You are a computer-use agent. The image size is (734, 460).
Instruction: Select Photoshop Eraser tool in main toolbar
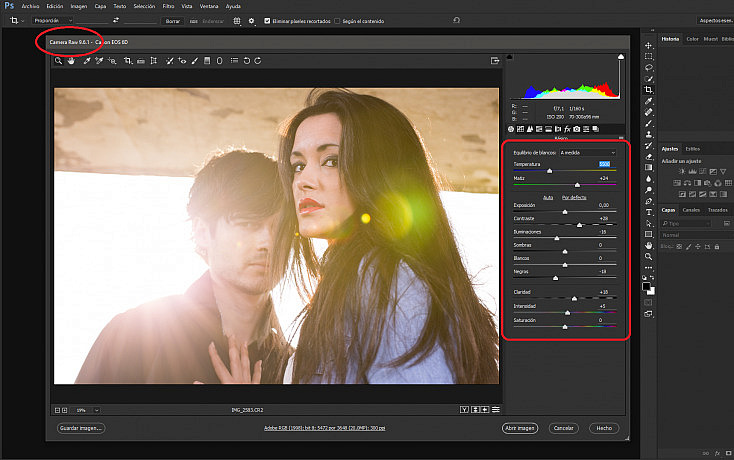[648, 157]
